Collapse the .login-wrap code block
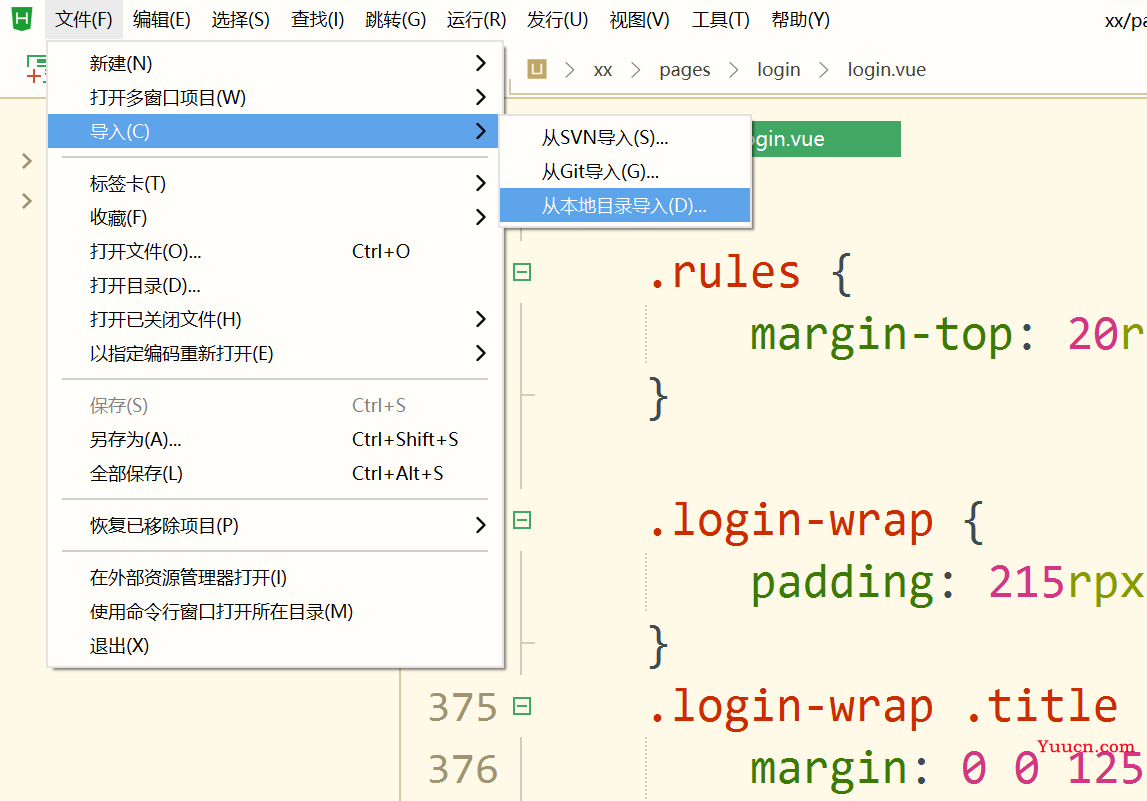The image size is (1147, 801). (522, 520)
